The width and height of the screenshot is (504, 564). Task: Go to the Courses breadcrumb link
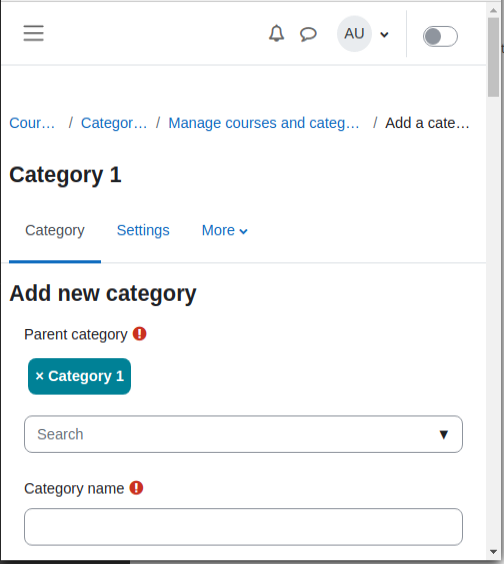(32, 123)
